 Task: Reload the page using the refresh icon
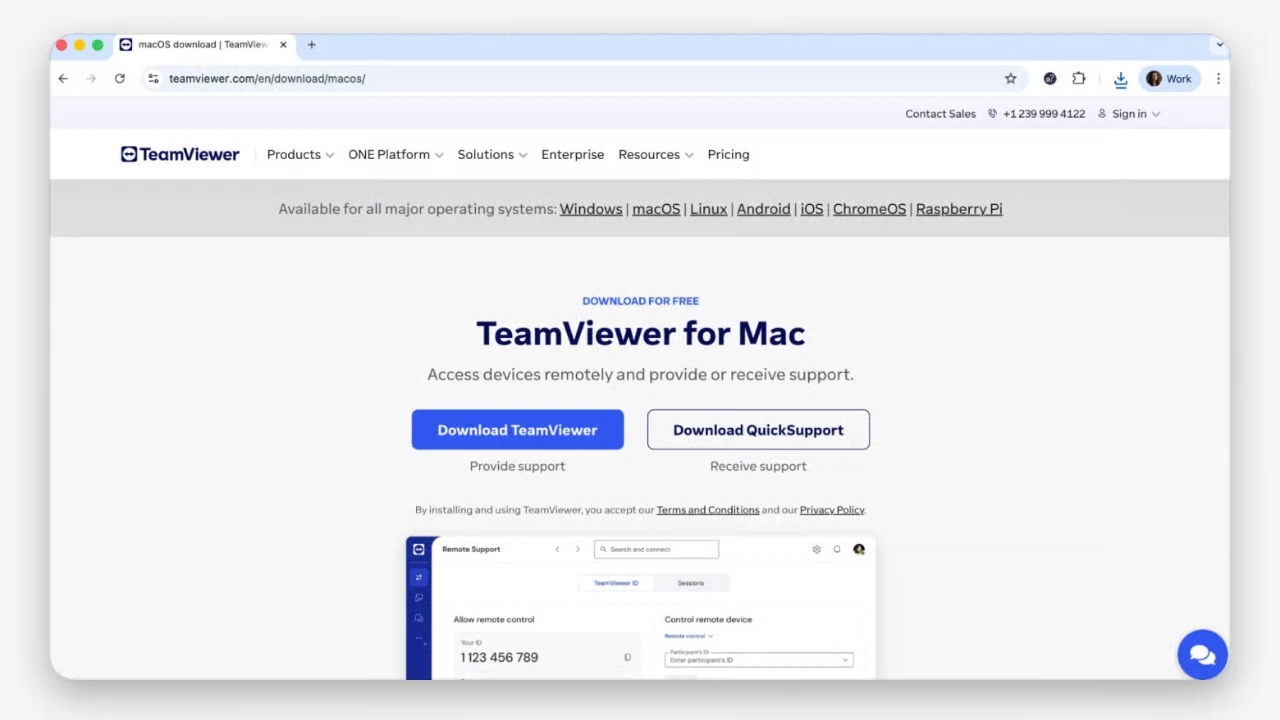tap(119, 78)
